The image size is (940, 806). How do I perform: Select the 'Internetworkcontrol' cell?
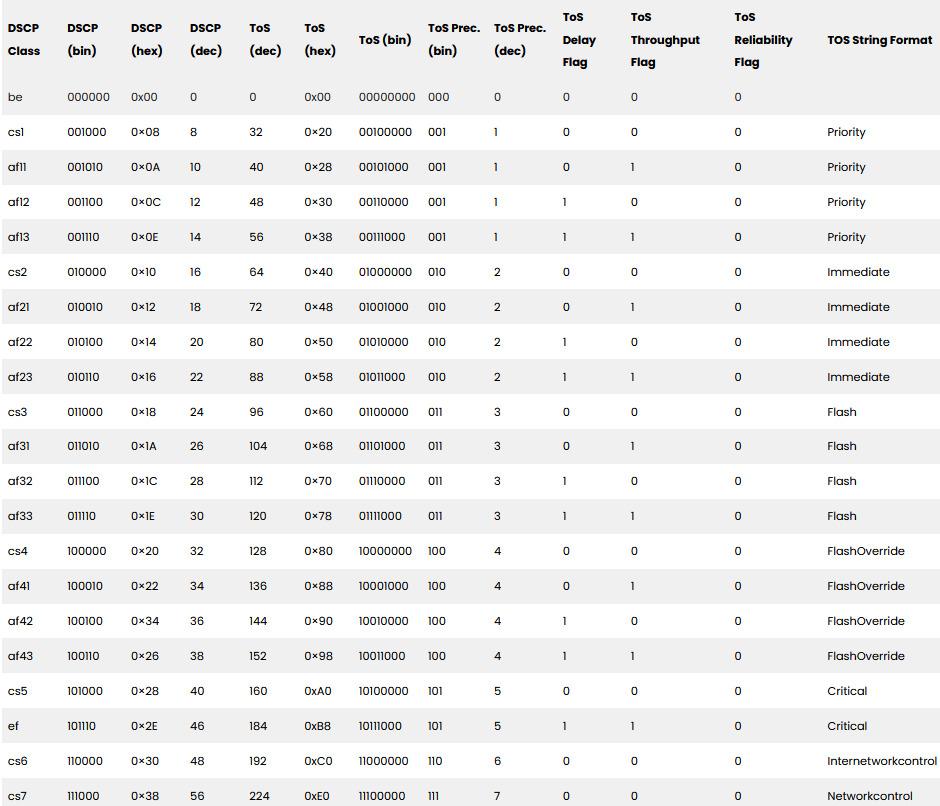(x=881, y=761)
